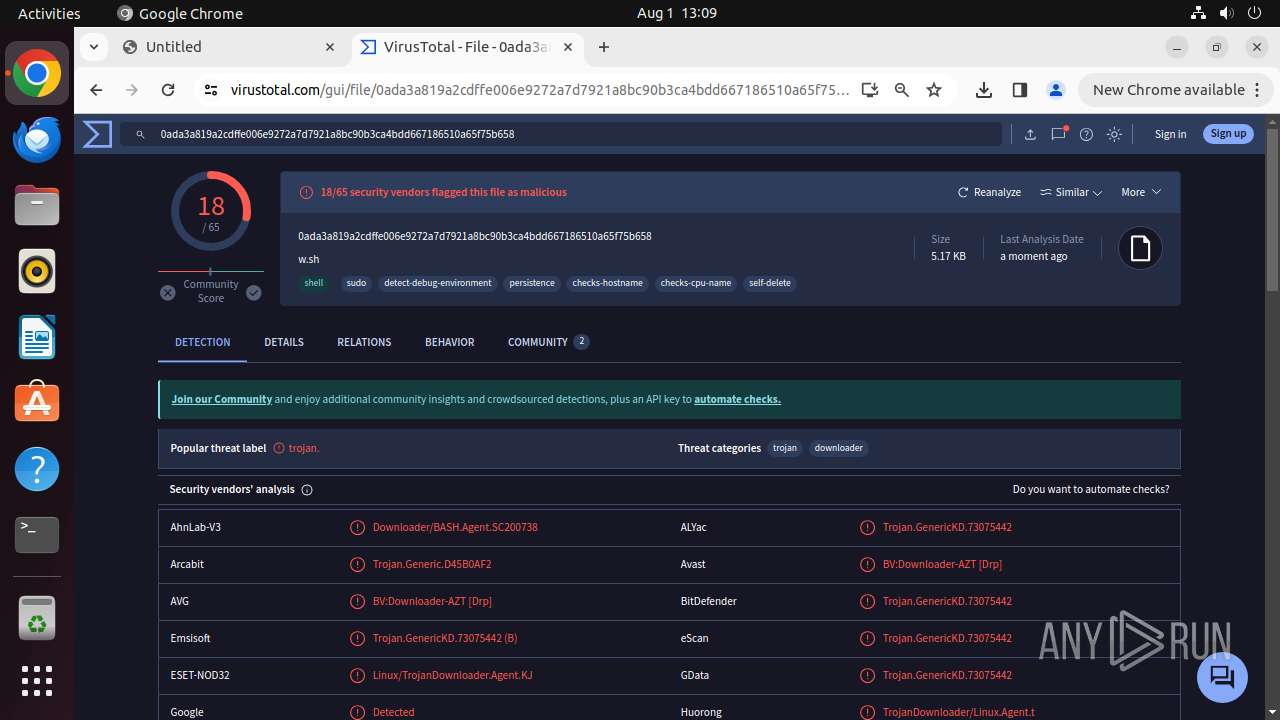Click the Sign up button
Viewport: 1280px width, 720px height.
[x=1228, y=134]
